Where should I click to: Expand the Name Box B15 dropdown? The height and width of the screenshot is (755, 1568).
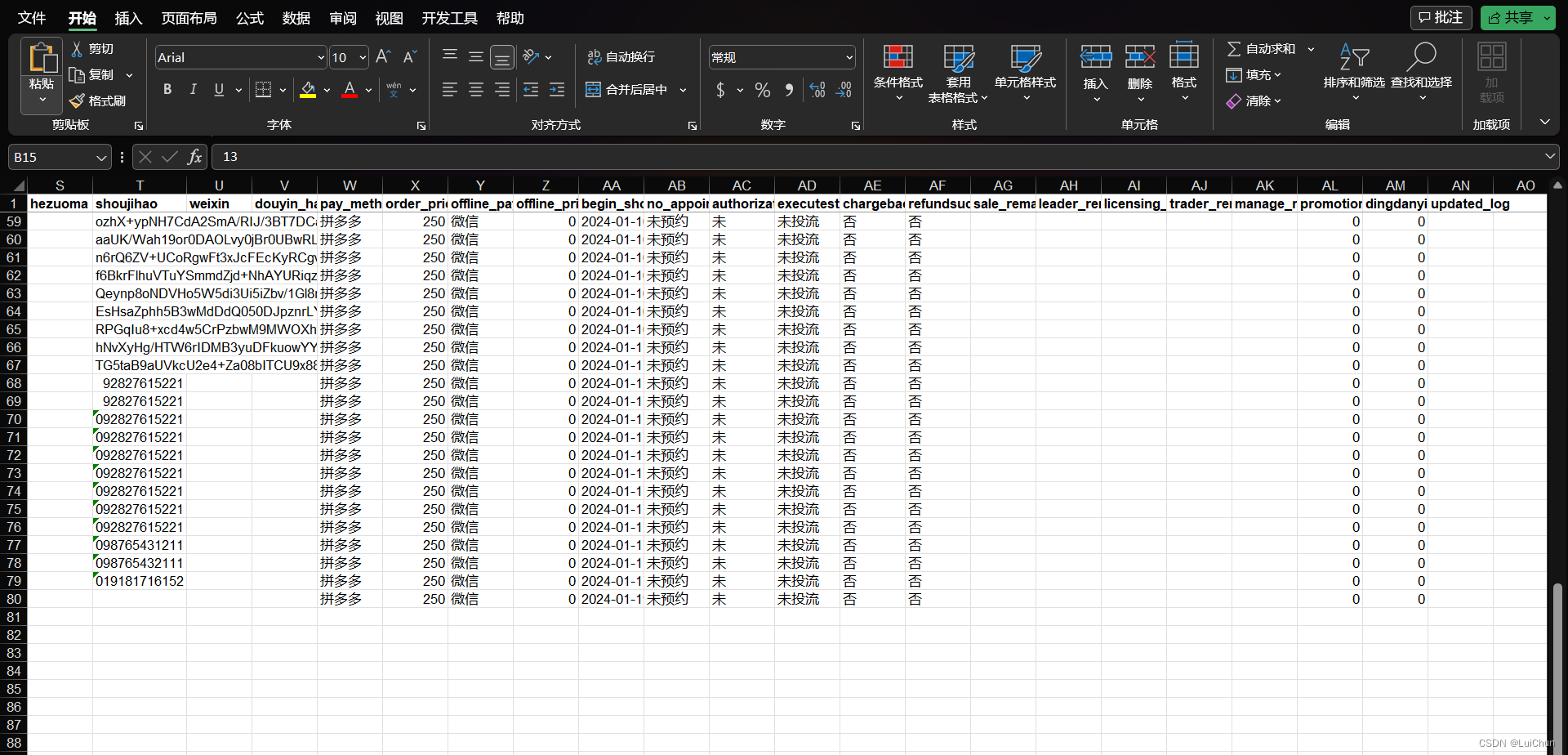[101, 157]
